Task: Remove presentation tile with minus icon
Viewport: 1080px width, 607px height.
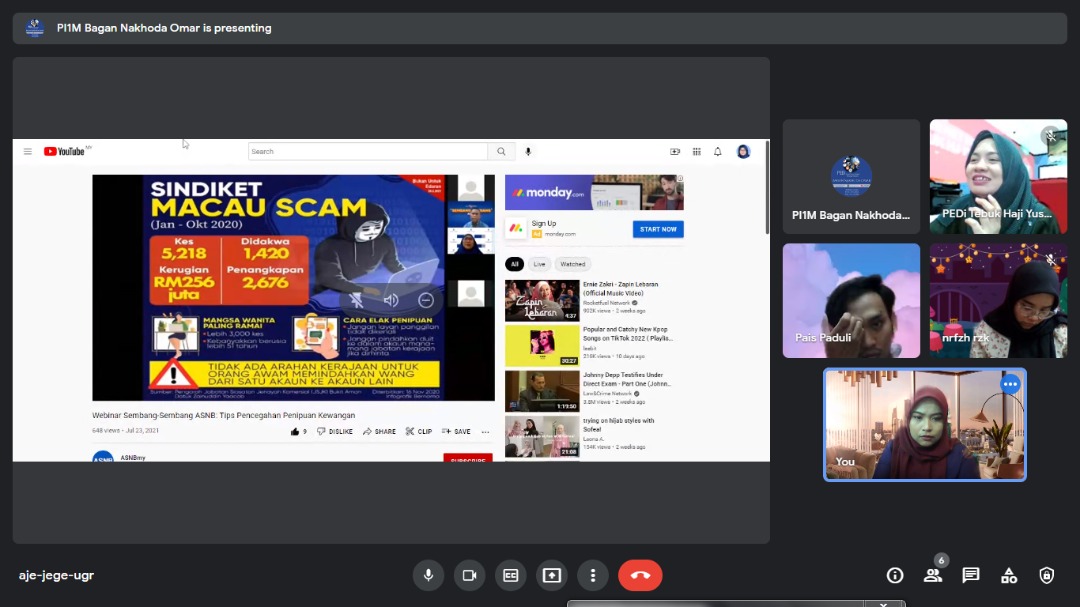Action: click(x=426, y=300)
